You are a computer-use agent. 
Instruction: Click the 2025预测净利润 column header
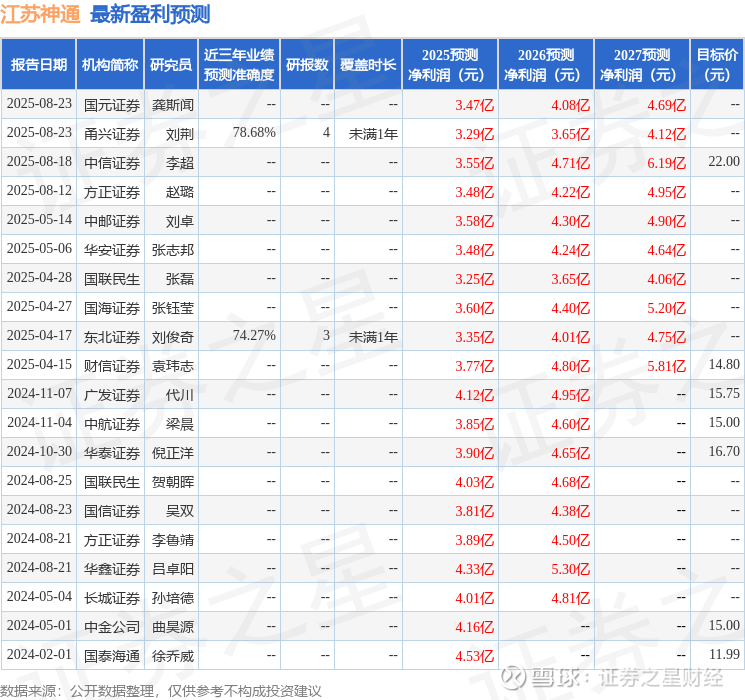pos(450,64)
